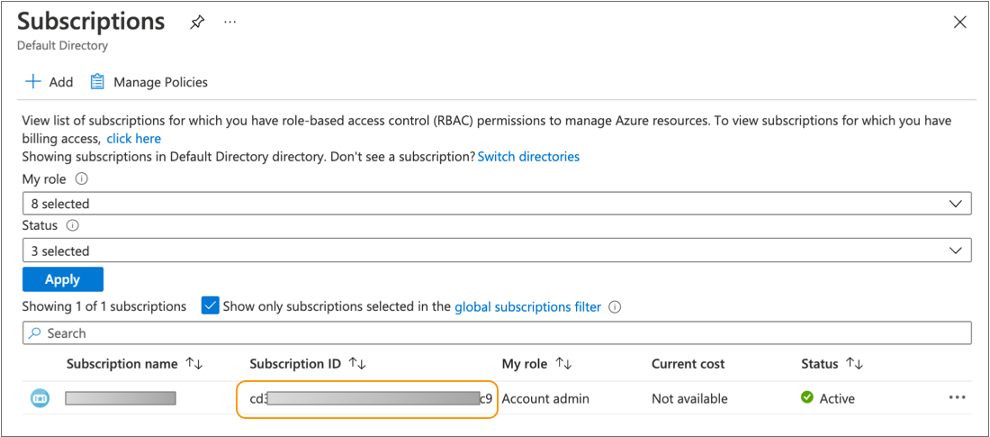Open the blurred subscription name entry

click(x=121, y=398)
